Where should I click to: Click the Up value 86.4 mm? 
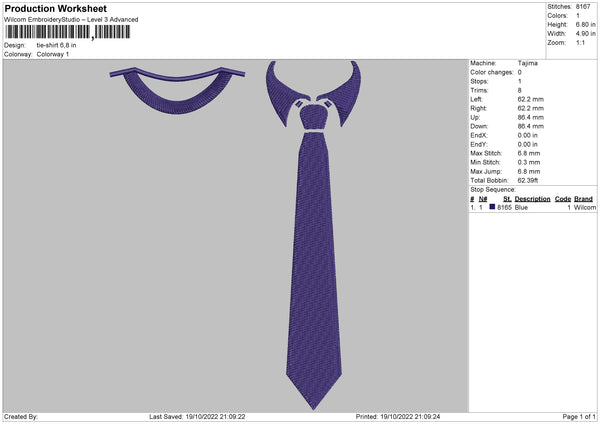[x=530, y=117]
